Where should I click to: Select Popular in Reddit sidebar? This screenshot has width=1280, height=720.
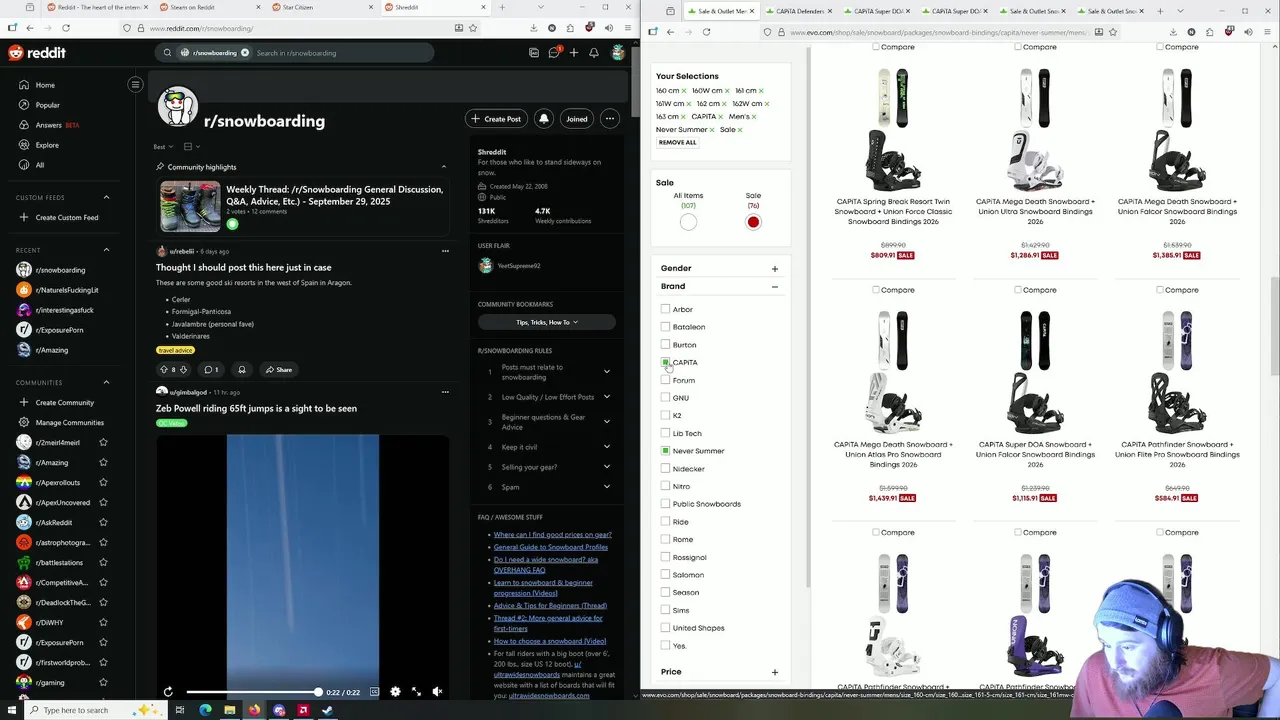48,105
